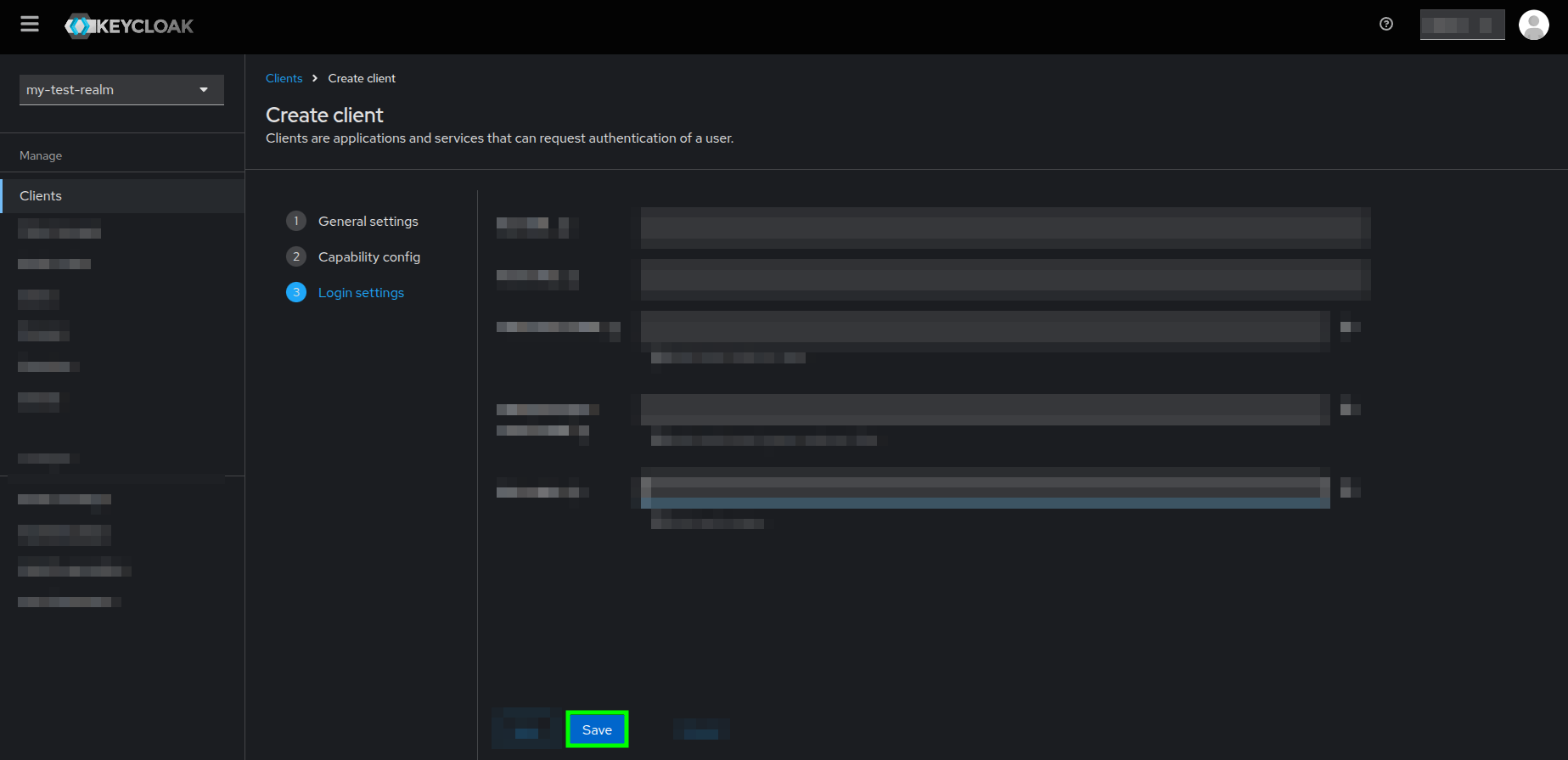Expand the my-test-realm realm selector
Screen dimensions: 1568x760
121,90
